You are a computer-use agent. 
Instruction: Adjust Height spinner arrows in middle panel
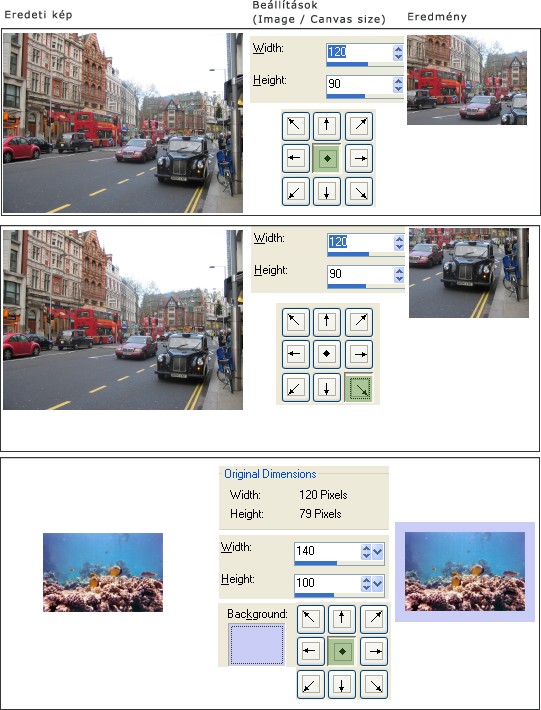399,275
